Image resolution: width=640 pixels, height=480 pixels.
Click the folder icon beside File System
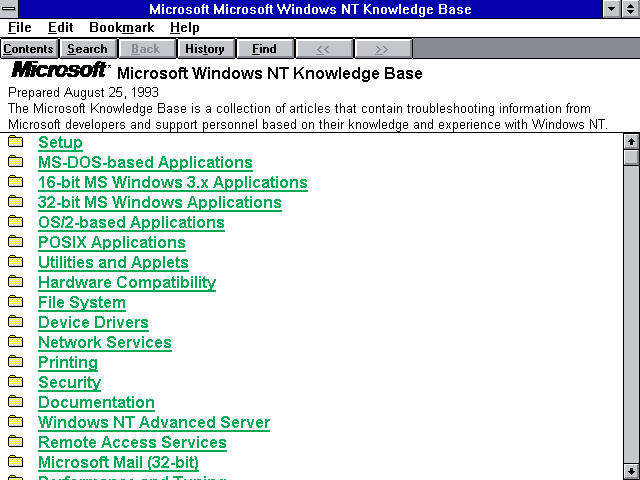16,301
